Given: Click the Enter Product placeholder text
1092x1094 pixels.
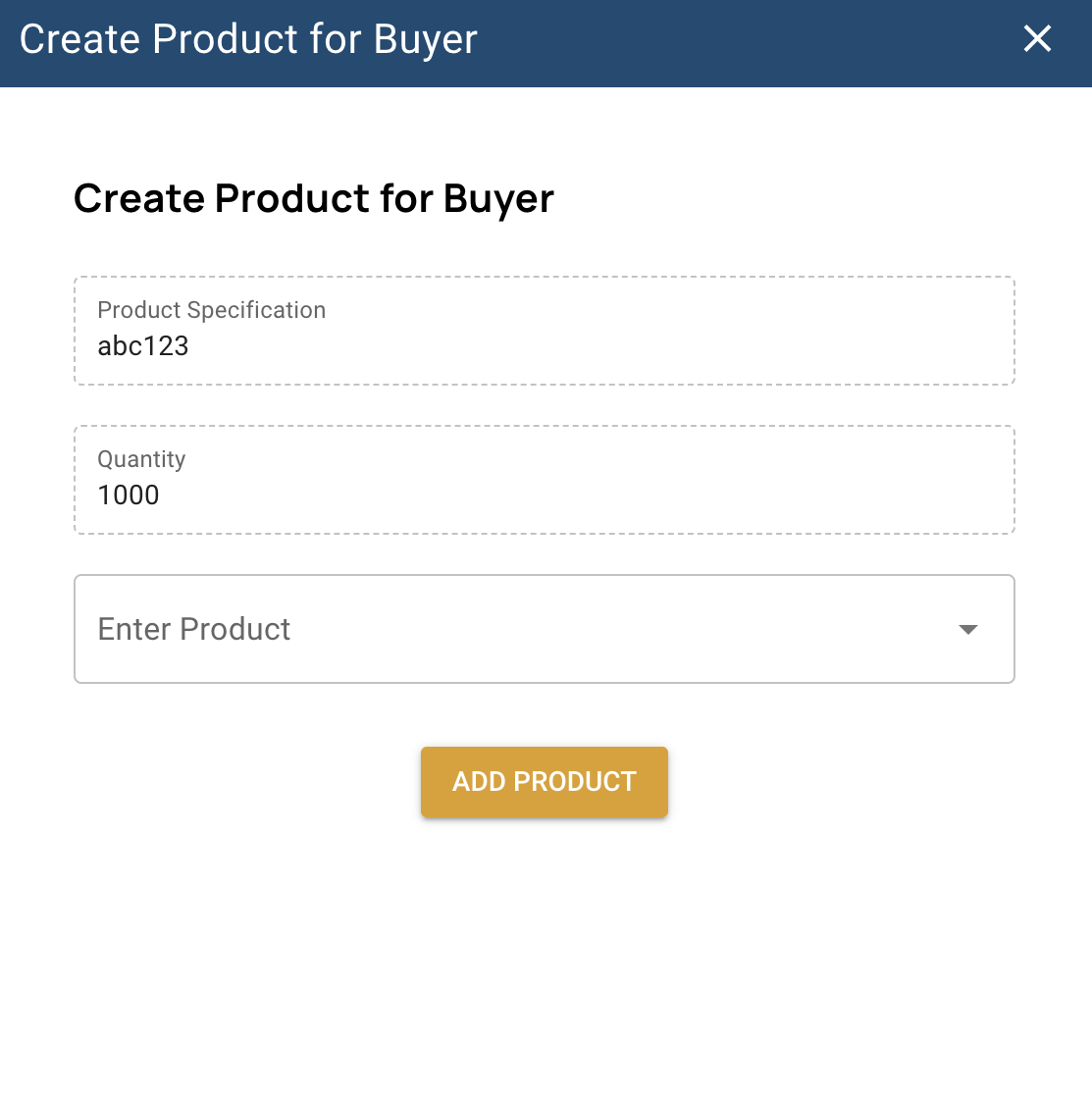Looking at the screenshot, I should point(194,629).
